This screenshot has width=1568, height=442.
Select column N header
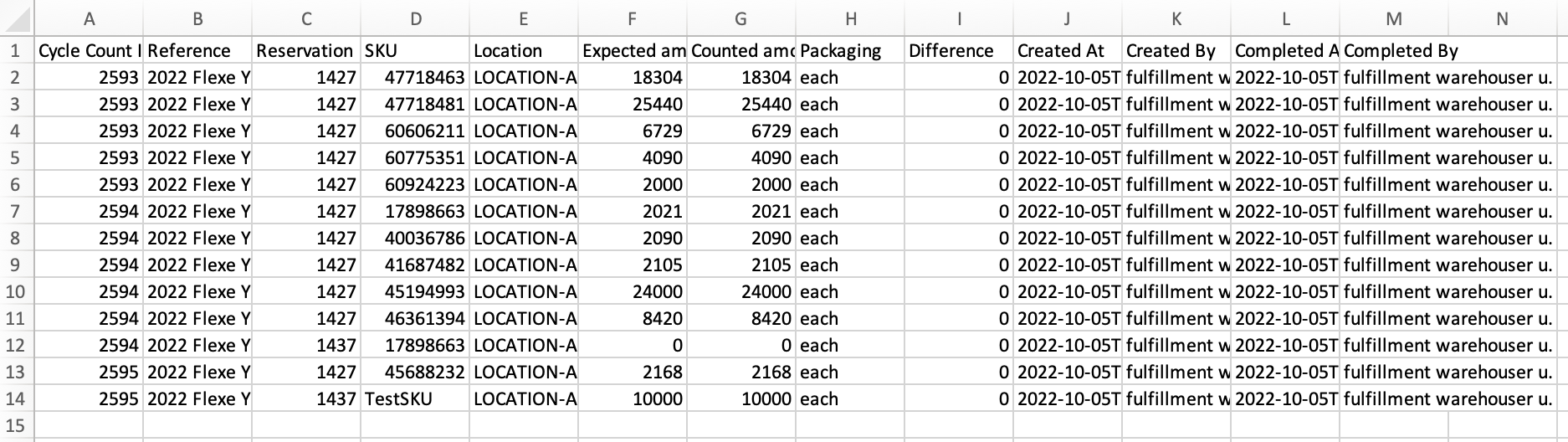pos(1502,18)
